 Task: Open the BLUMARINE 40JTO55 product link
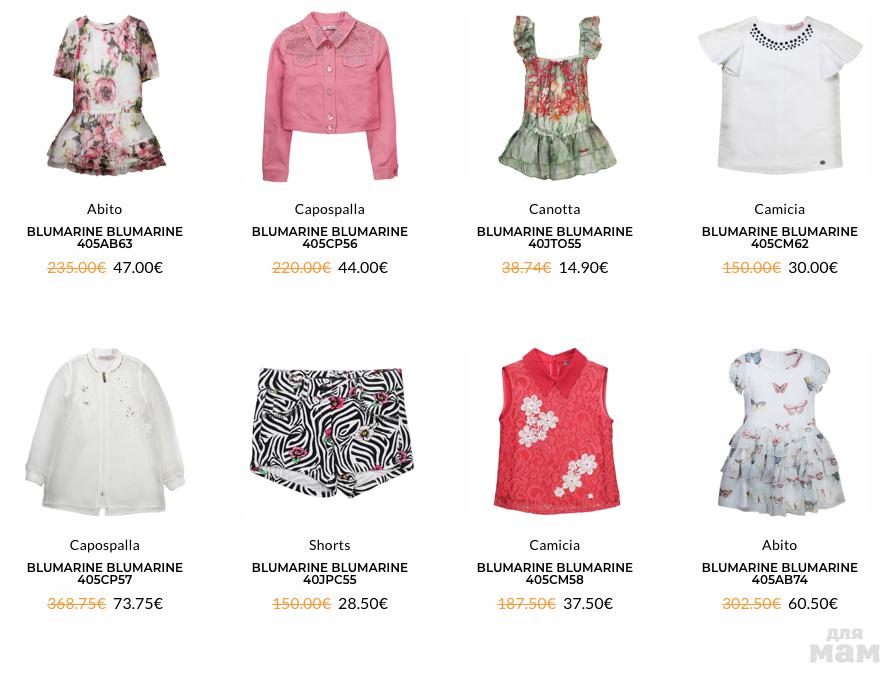pyautogui.click(x=555, y=237)
